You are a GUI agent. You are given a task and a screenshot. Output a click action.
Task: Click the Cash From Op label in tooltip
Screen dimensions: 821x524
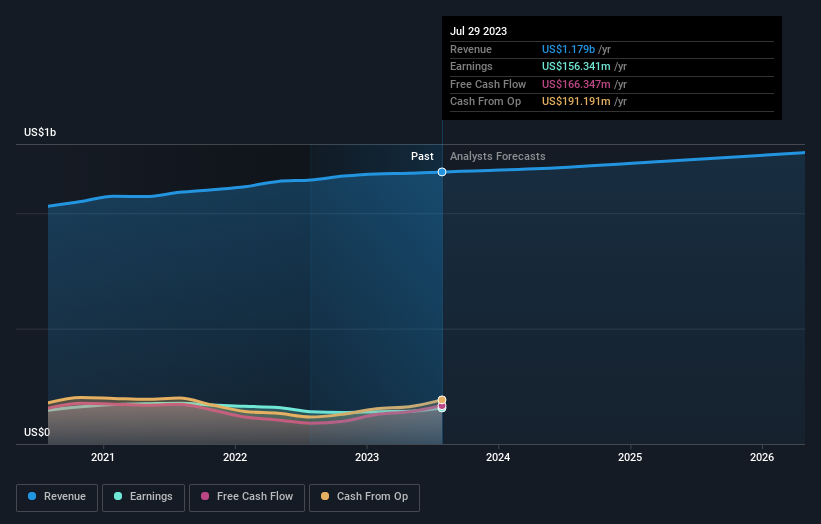click(x=485, y=102)
